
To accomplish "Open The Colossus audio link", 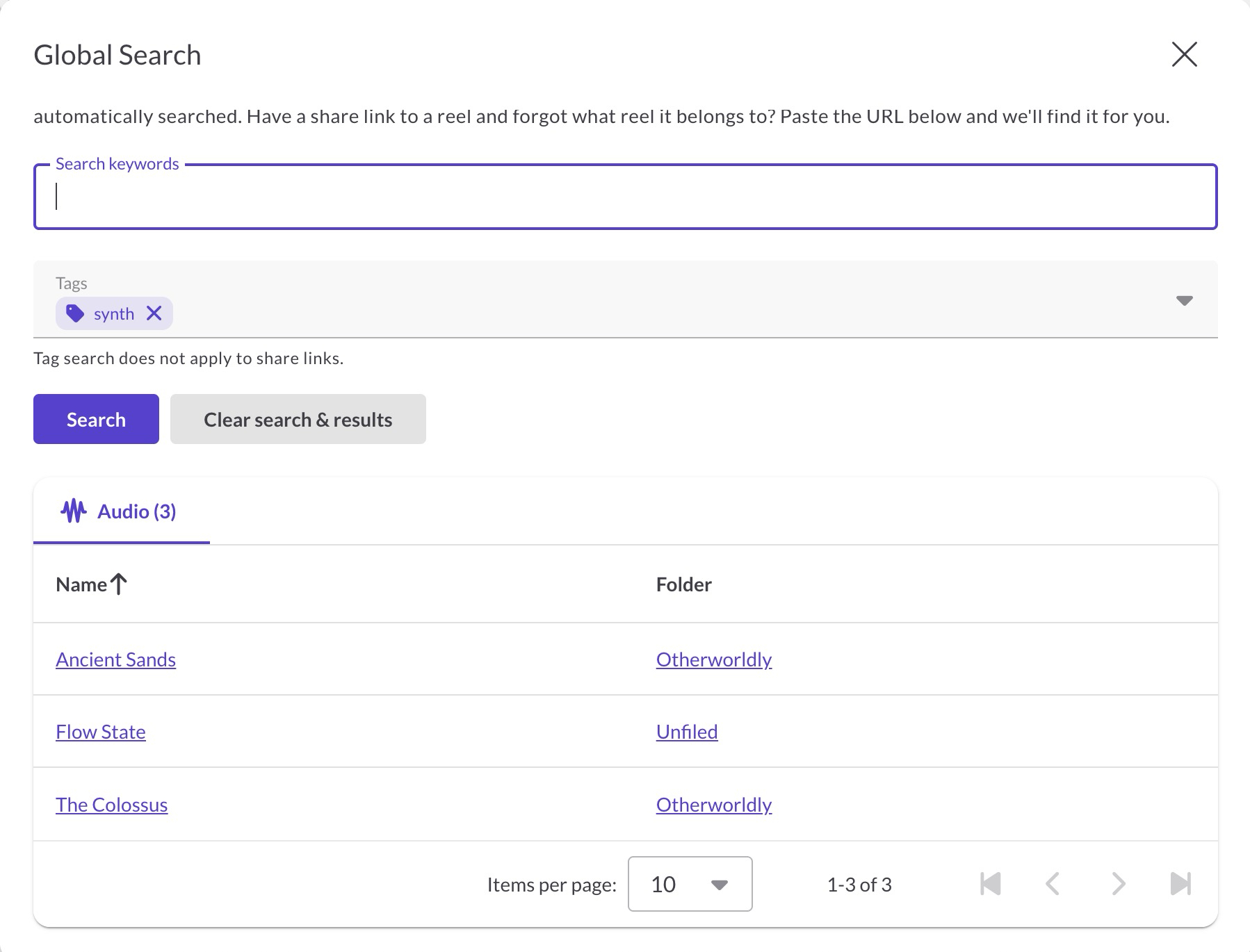I will pyautogui.click(x=111, y=805).
